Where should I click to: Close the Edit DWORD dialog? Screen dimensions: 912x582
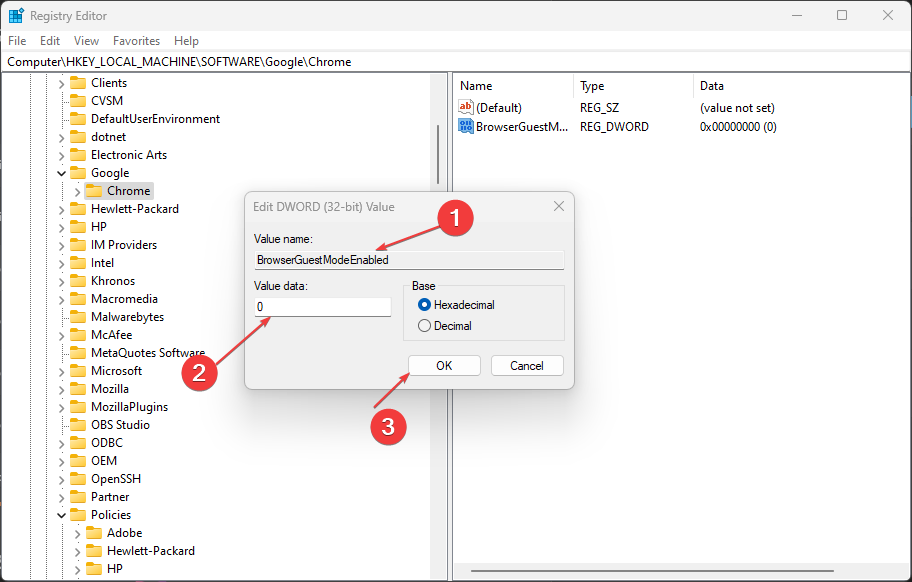558,206
